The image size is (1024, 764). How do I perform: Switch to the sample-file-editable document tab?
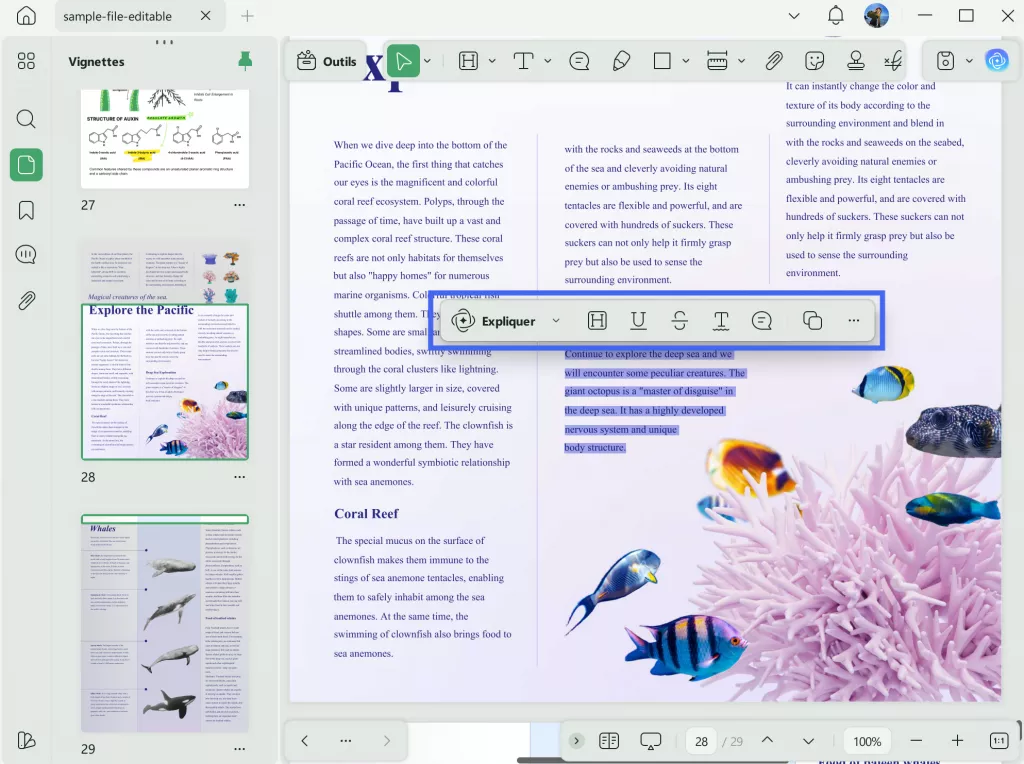[120, 16]
